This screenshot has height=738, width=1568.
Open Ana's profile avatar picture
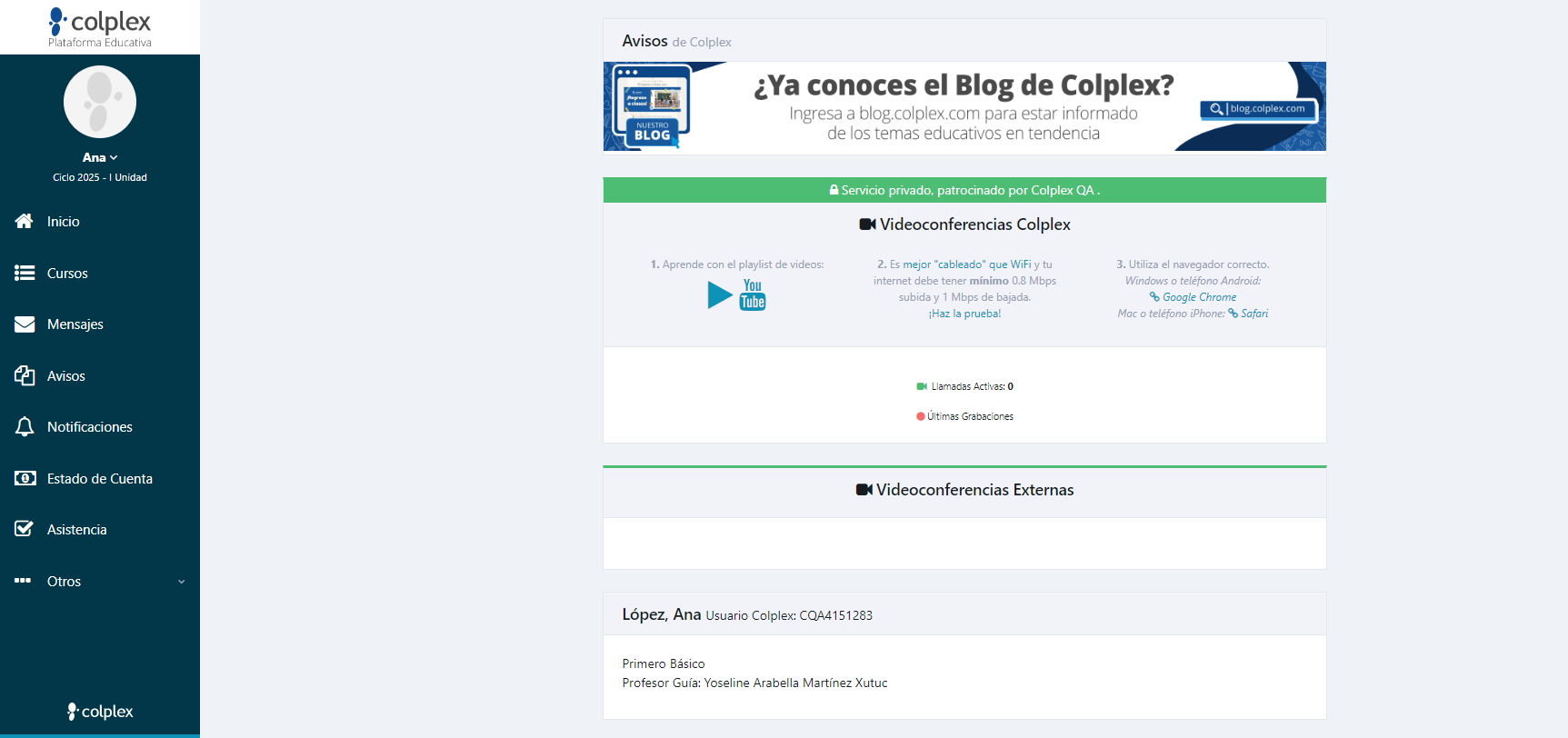point(100,102)
